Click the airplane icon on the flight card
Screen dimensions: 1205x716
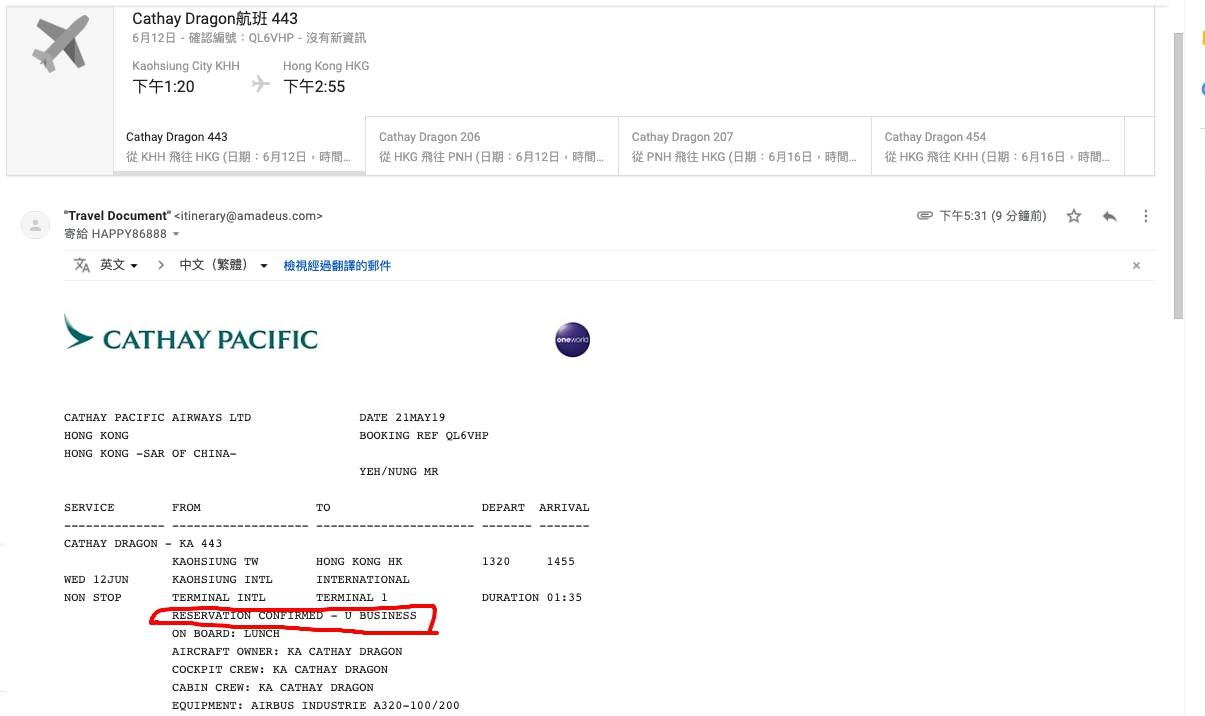point(60,44)
